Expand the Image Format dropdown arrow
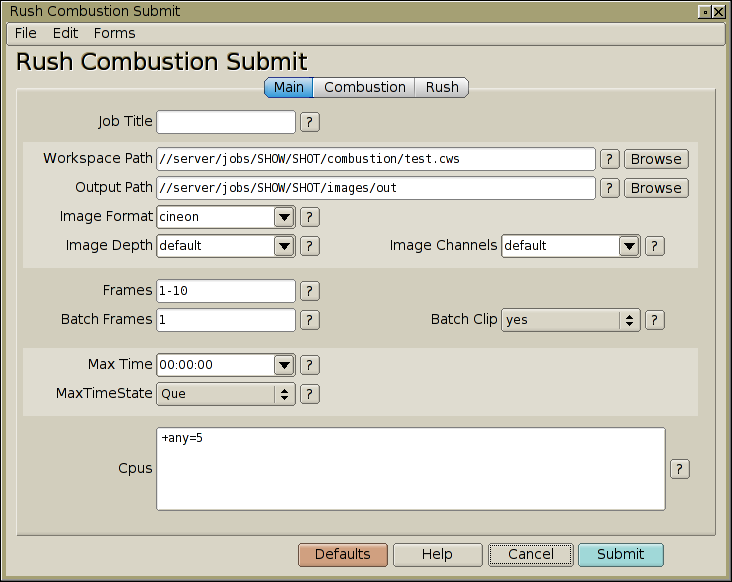This screenshot has width=732, height=582. [284, 217]
